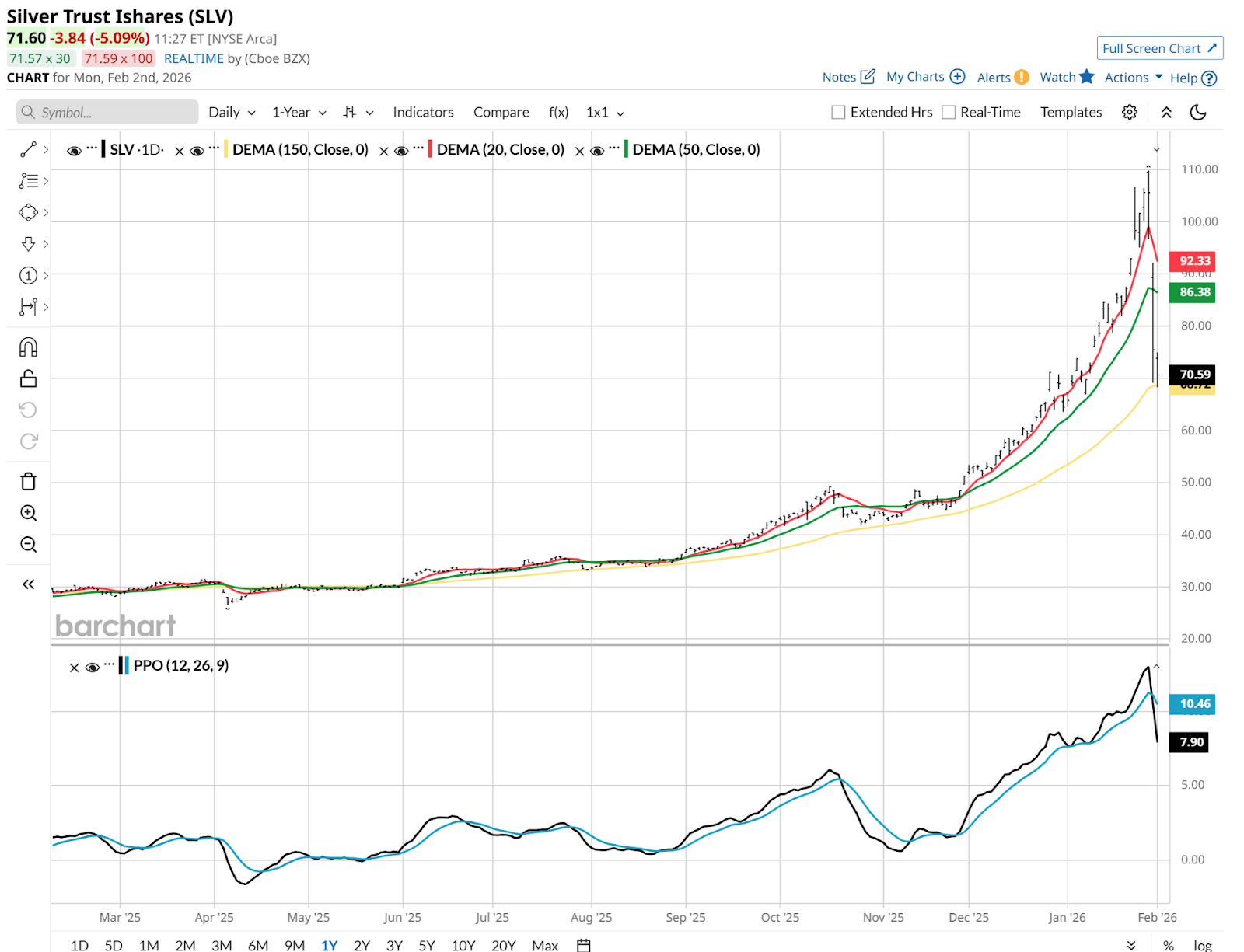Remove the DEMA (150) study

(x=180, y=152)
